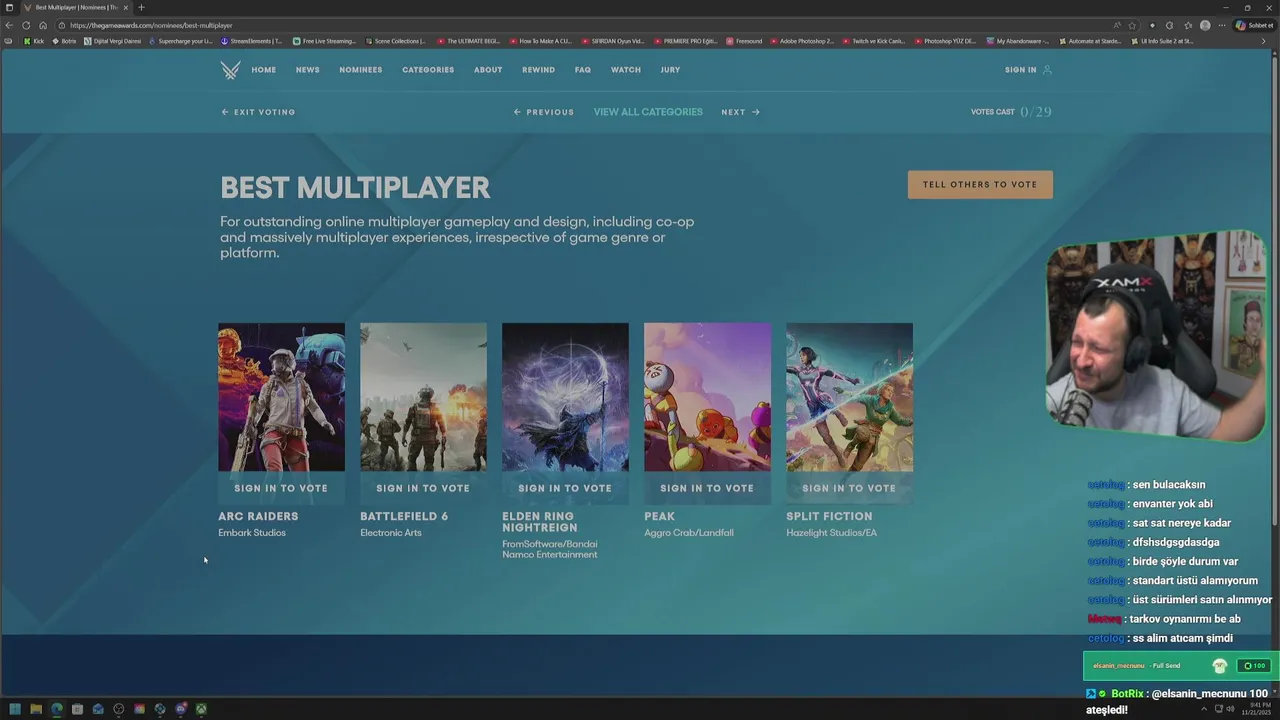
Task: Open the Xbox app from the taskbar
Action: click(201, 709)
